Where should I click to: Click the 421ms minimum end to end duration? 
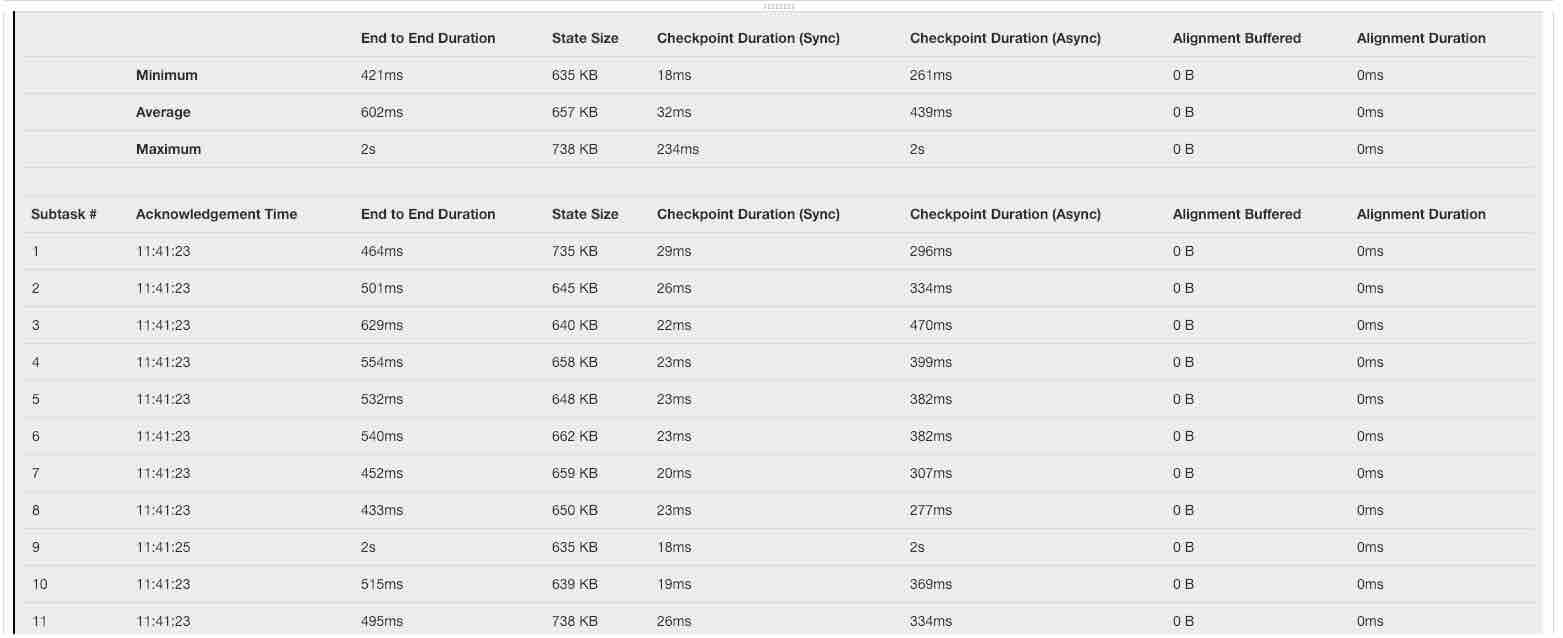tap(382, 75)
